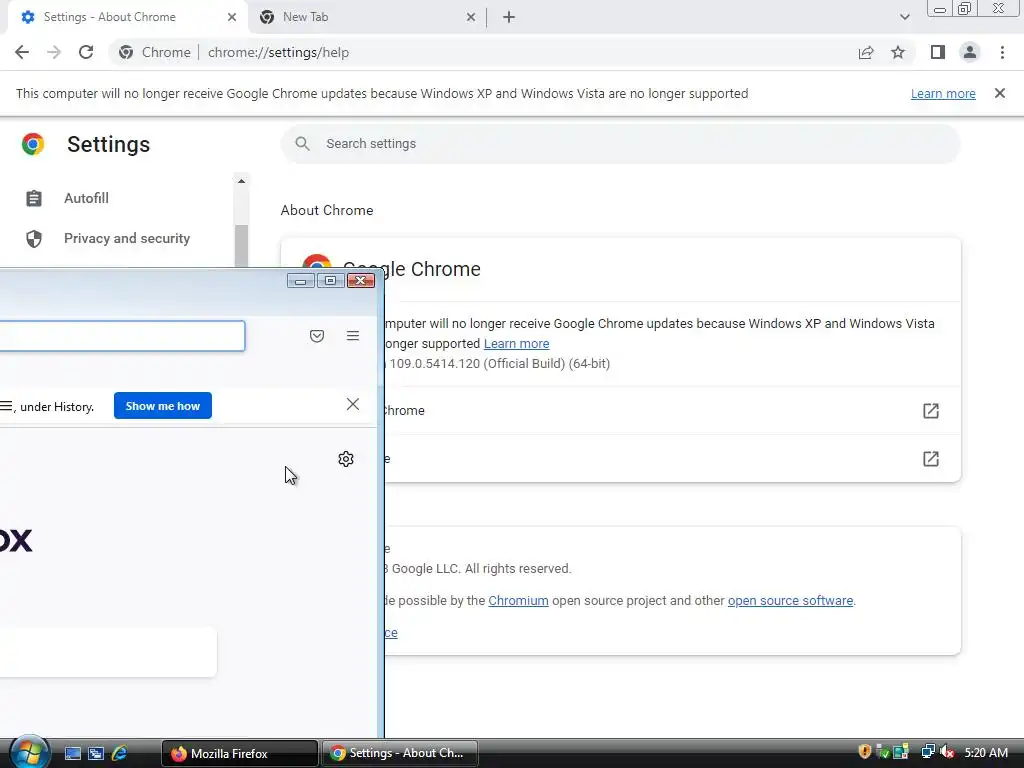Open the Chromium project link
The image size is (1024, 768).
point(519,600)
